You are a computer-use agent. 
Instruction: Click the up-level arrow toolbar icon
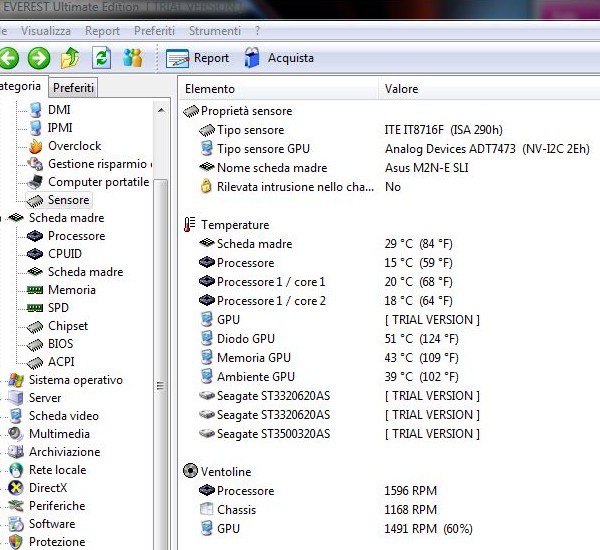point(70,58)
